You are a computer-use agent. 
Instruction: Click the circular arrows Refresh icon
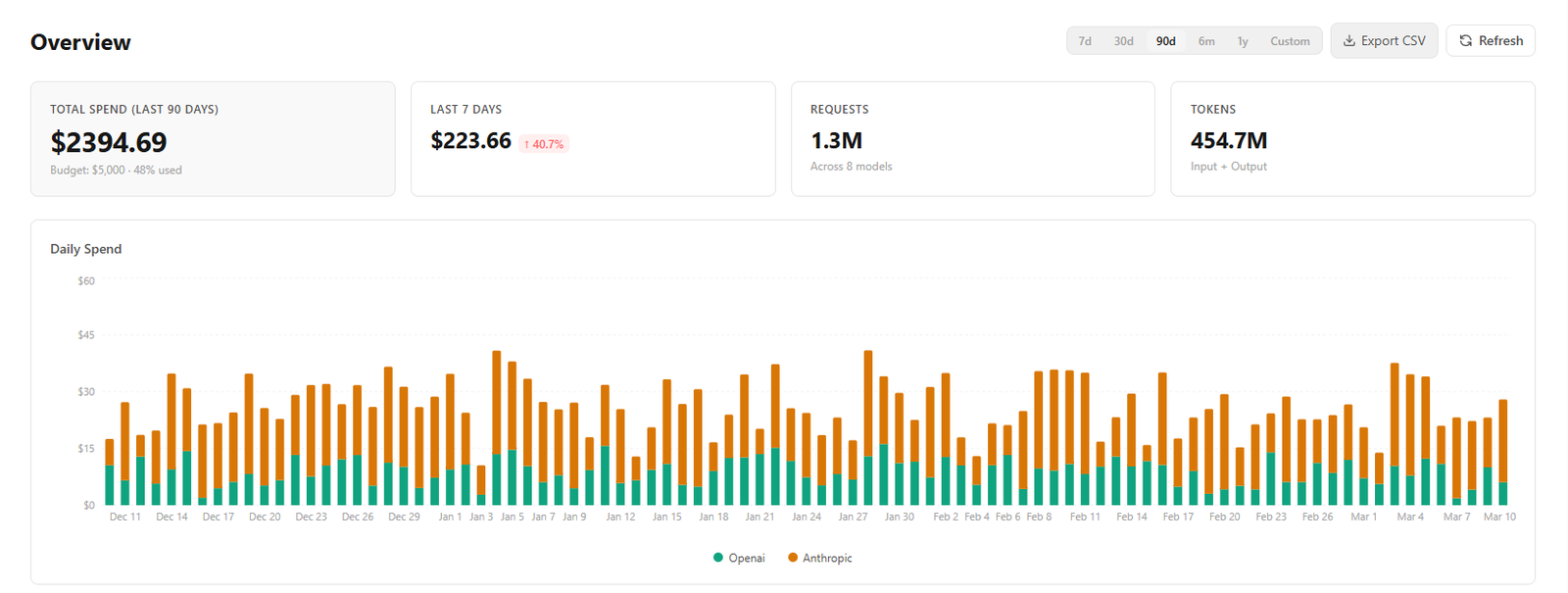coord(1466,41)
